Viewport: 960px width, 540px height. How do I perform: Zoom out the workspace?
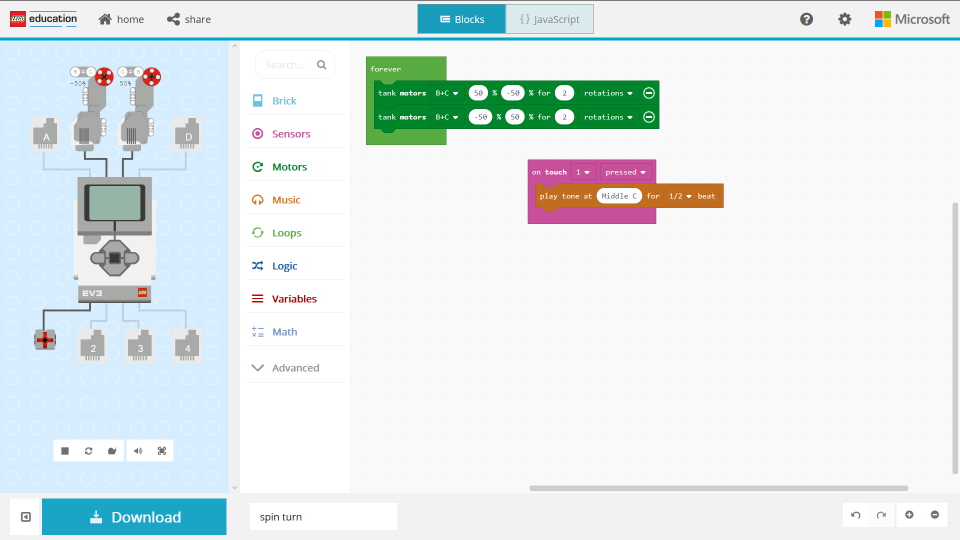point(935,515)
